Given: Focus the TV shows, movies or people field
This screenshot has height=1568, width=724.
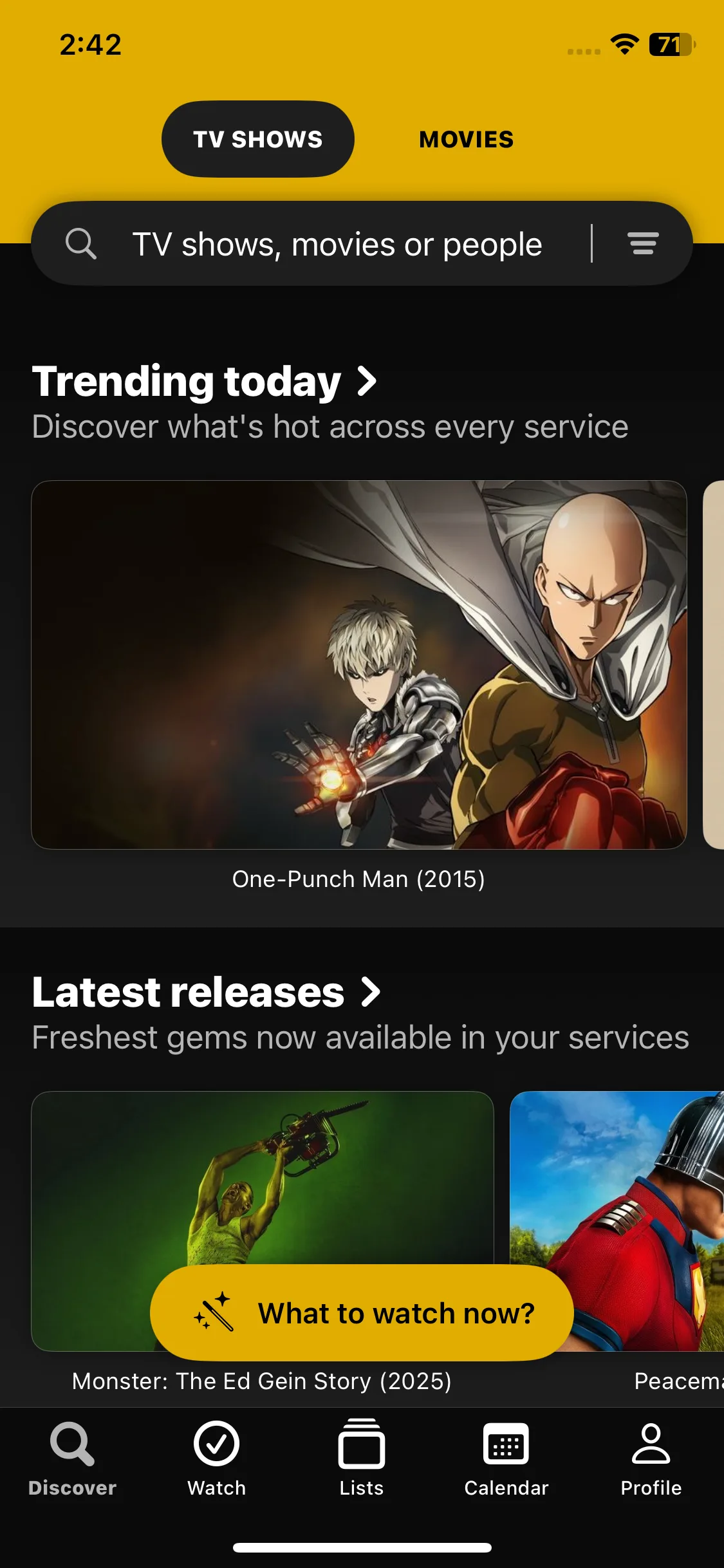Looking at the screenshot, I should [337, 245].
